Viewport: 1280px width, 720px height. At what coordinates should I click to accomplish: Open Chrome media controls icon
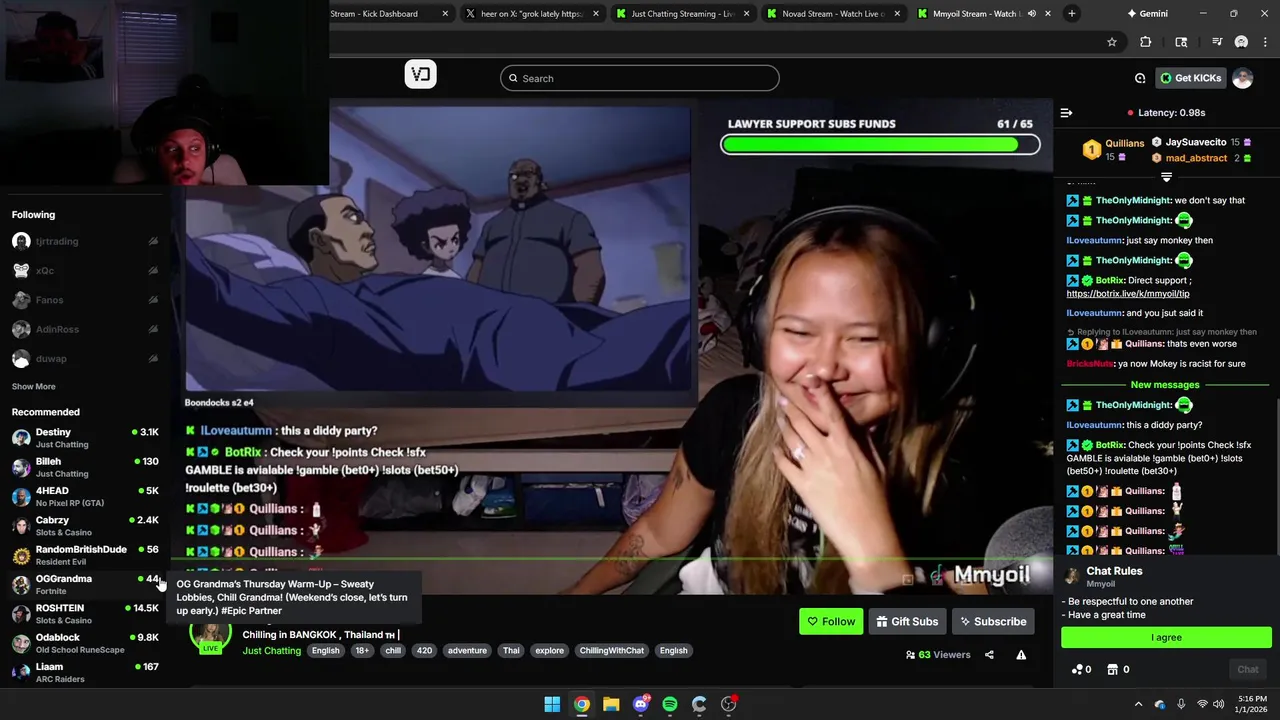pos(1217,42)
